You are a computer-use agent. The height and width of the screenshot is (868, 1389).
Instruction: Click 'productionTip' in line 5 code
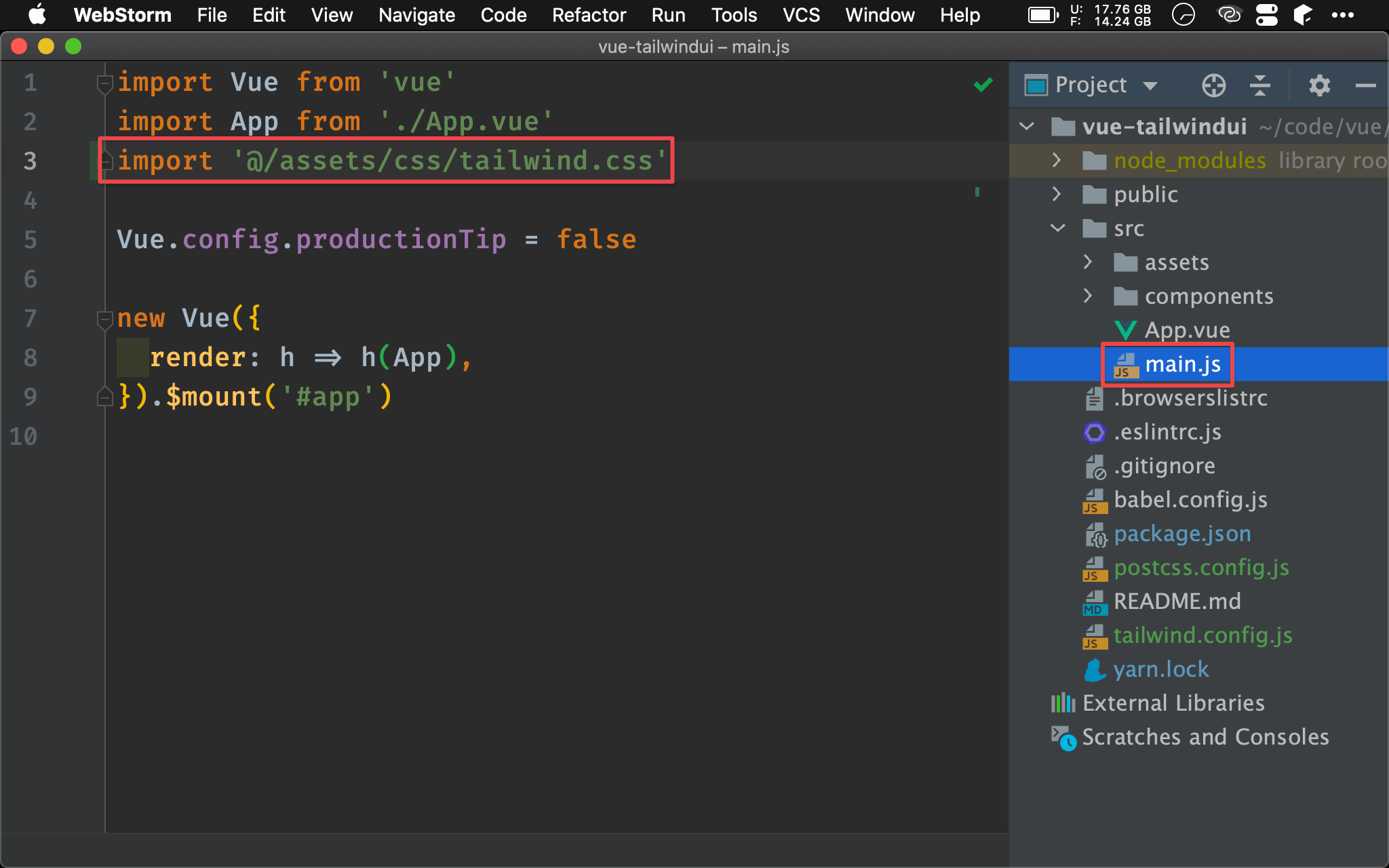tap(401, 239)
